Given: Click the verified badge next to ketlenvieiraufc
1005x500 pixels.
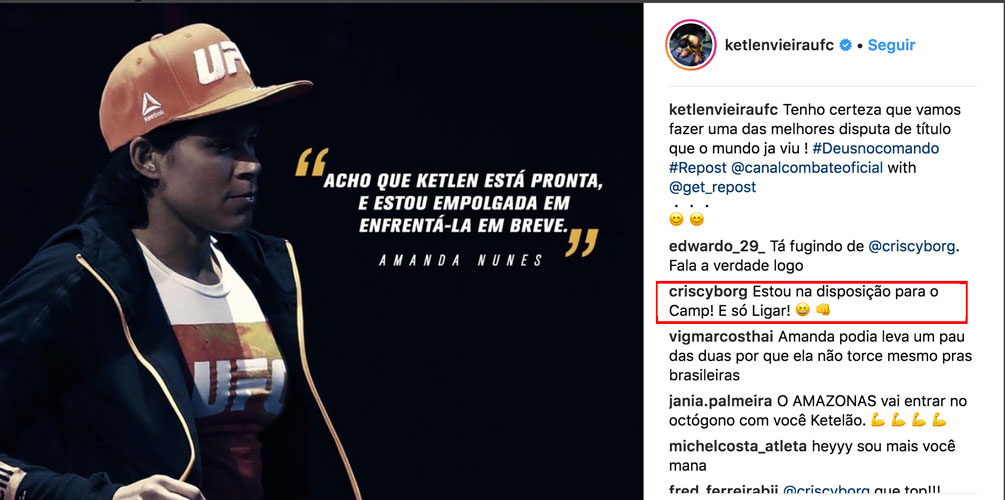Looking at the screenshot, I should tap(846, 45).
